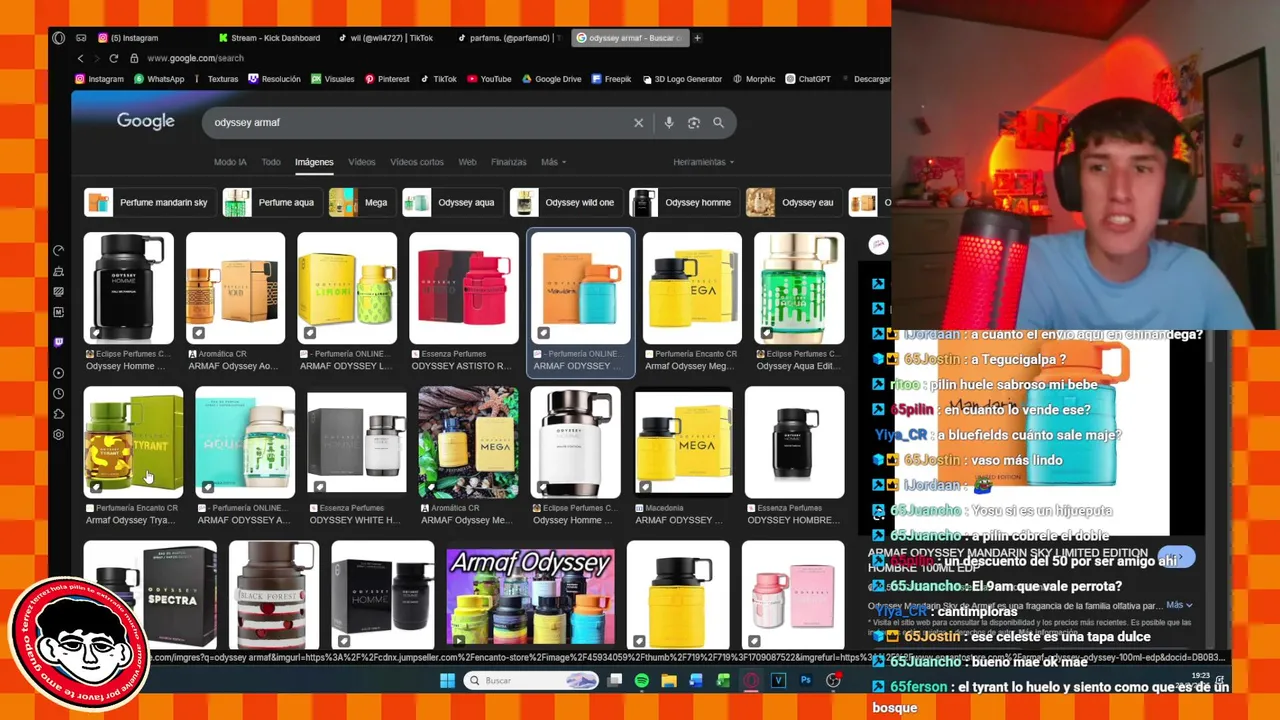This screenshot has width=1280, height=720.
Task: Expand the Más filters dropdown
Action: click(553, 162)
